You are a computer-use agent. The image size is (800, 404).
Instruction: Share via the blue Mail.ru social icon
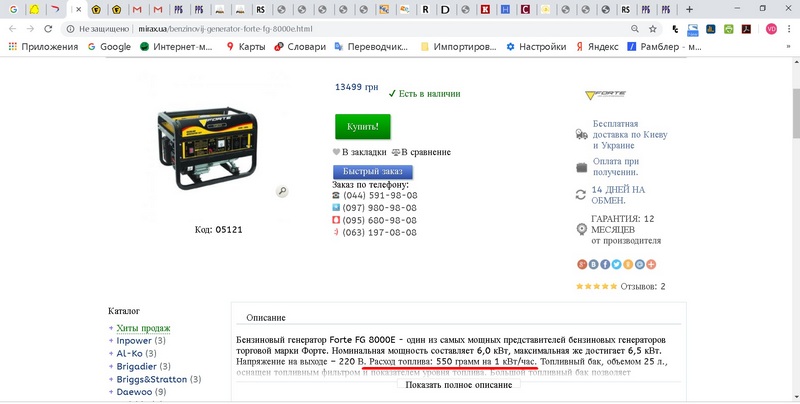click(639, 264)
